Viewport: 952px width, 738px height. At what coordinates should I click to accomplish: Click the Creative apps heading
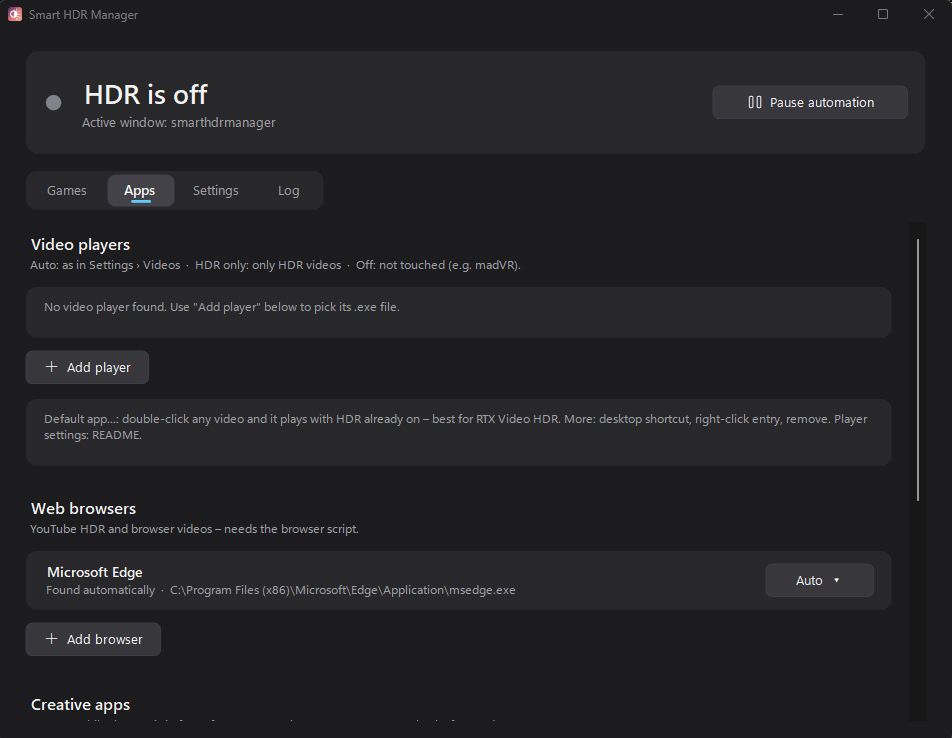point(80,705)
